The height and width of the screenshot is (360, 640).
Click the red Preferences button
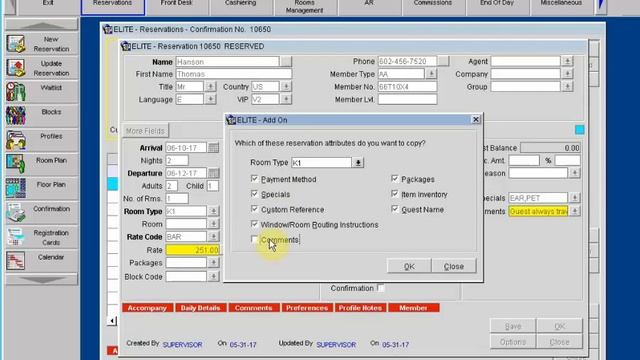pos(307,308)
